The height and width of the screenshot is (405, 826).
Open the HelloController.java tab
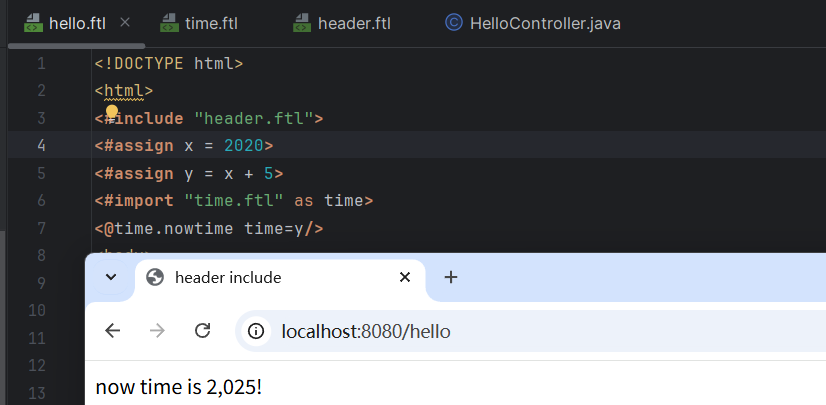[x=544, y=22]
